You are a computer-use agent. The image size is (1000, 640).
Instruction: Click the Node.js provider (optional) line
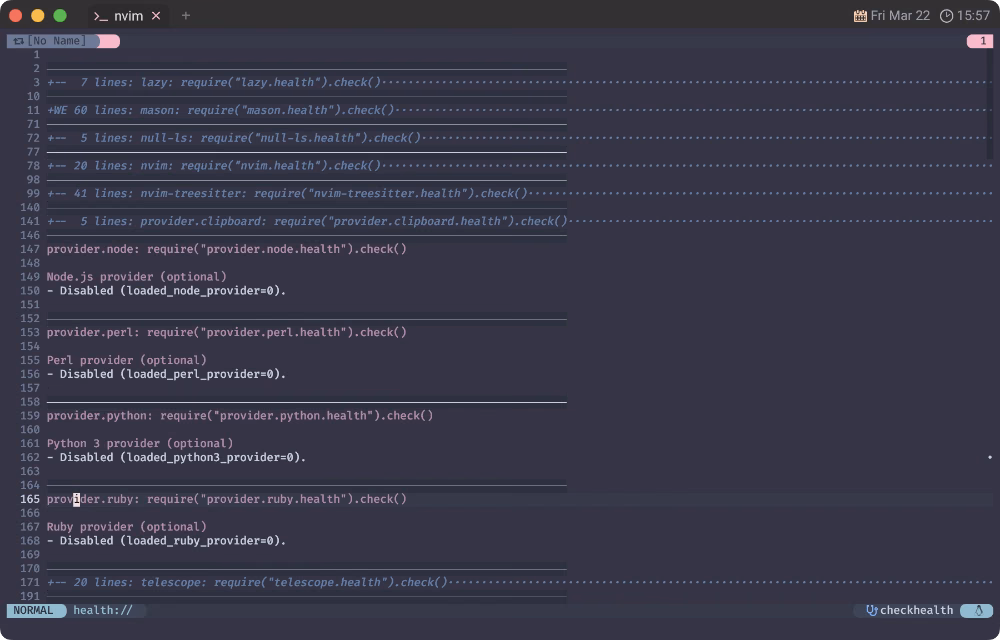point(136,277)
